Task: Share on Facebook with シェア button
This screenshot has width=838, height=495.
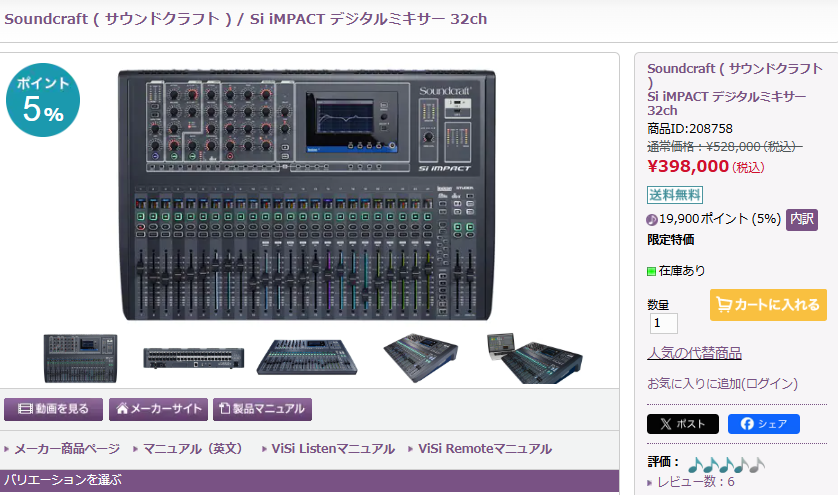Action: [x=764, y=424]
